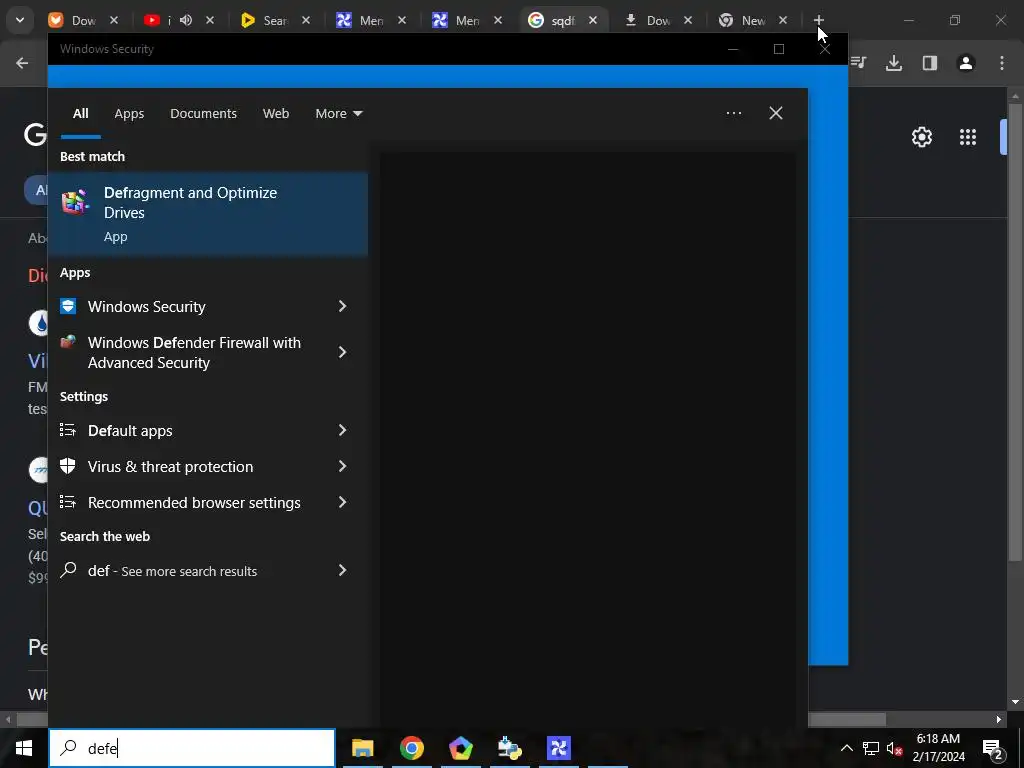Switch to the Web search tab

click(x=276, y=114)
